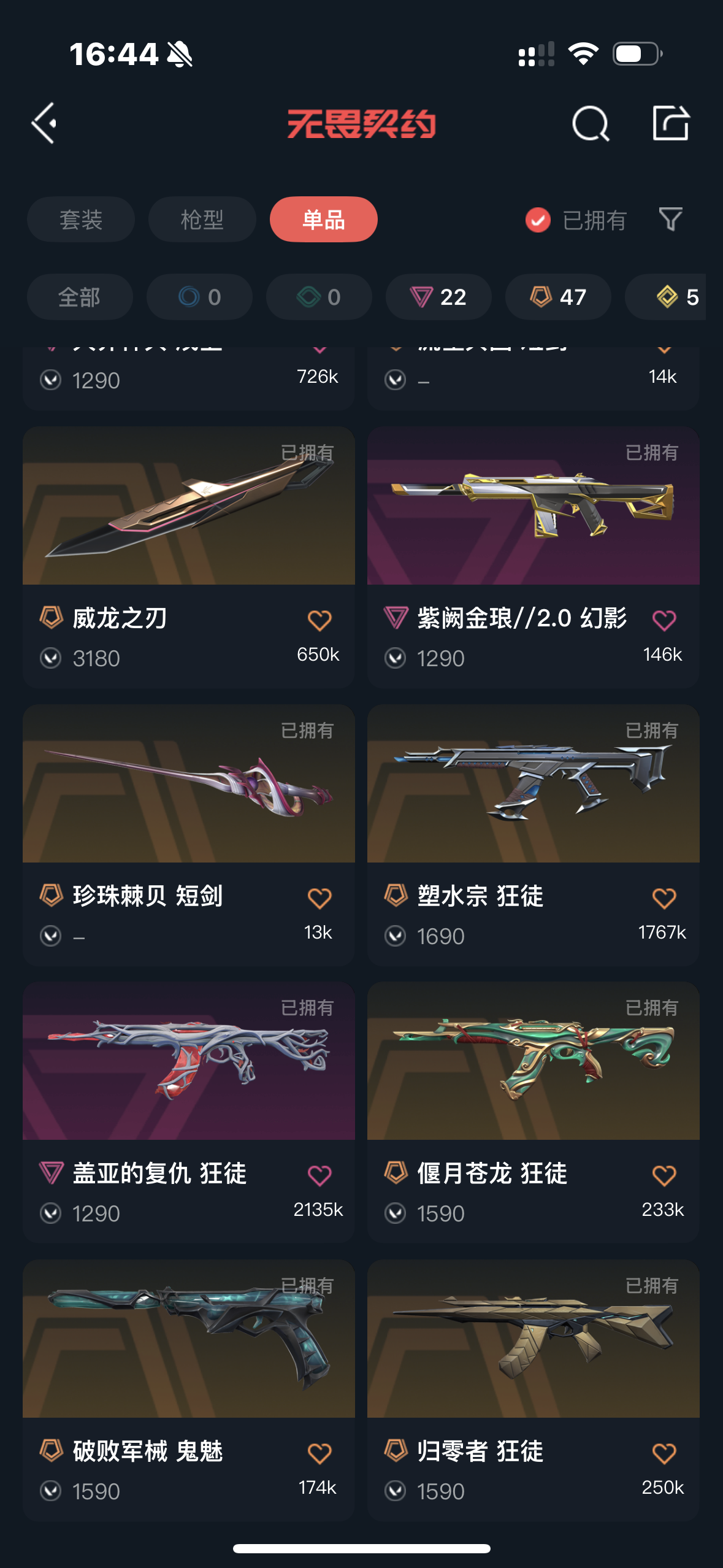Viewport: 723px width, 1568px height.
Task: Tap heart on 归零者 狂徒
Action: tap(664, 1453)
